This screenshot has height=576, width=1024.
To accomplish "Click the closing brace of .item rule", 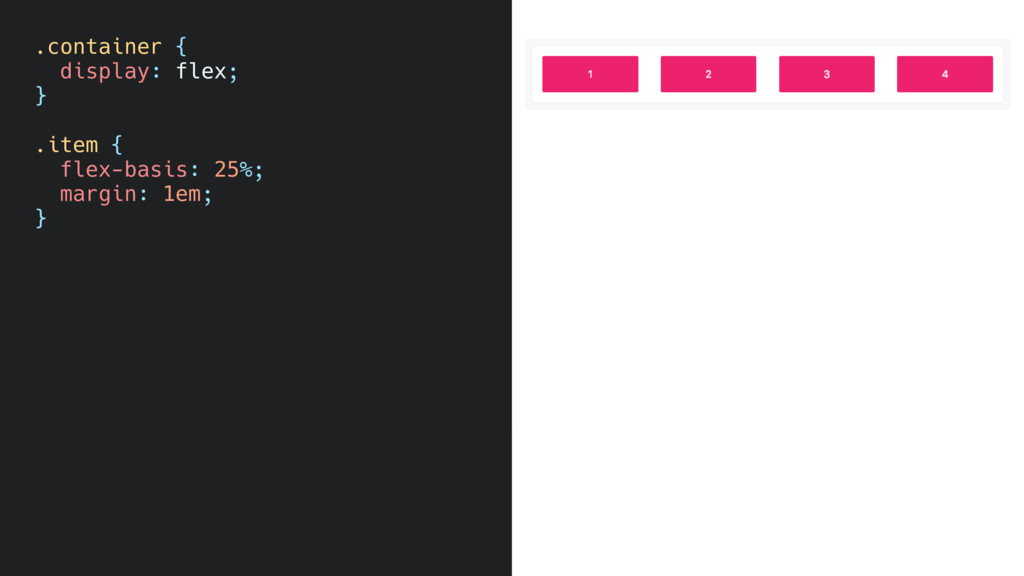I will (41, 218).
